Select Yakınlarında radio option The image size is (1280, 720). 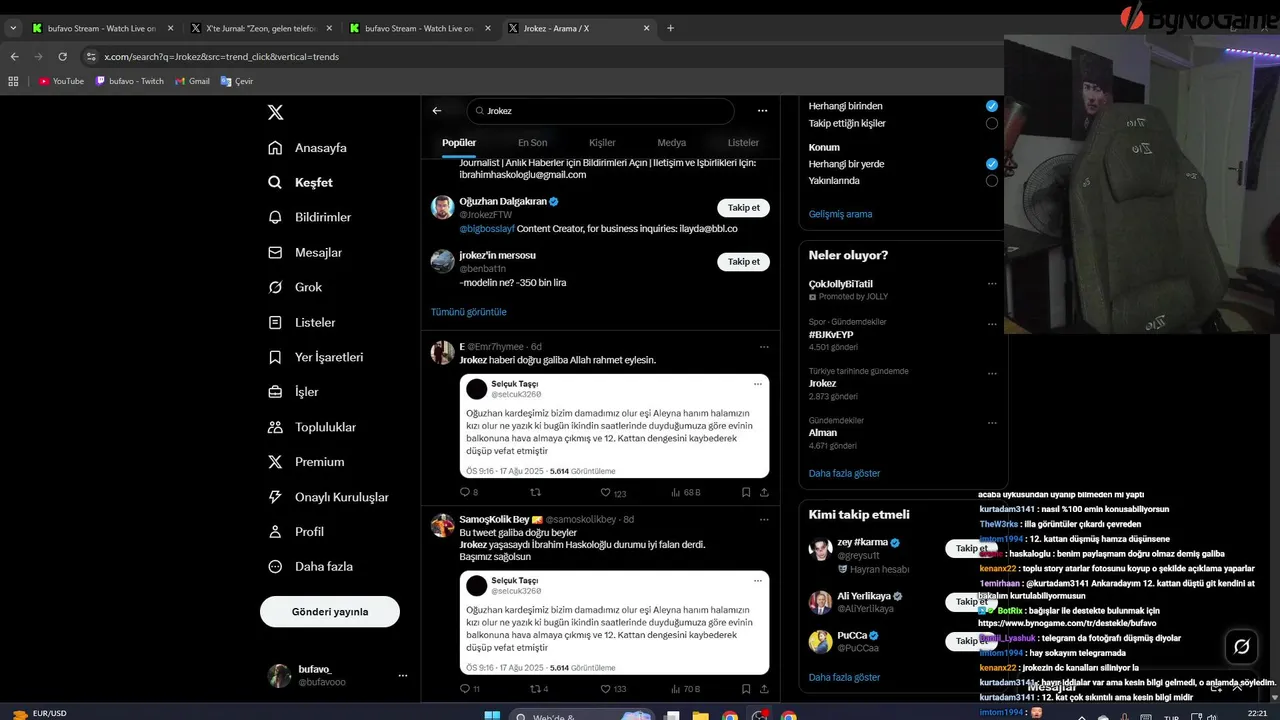point(992,181)
